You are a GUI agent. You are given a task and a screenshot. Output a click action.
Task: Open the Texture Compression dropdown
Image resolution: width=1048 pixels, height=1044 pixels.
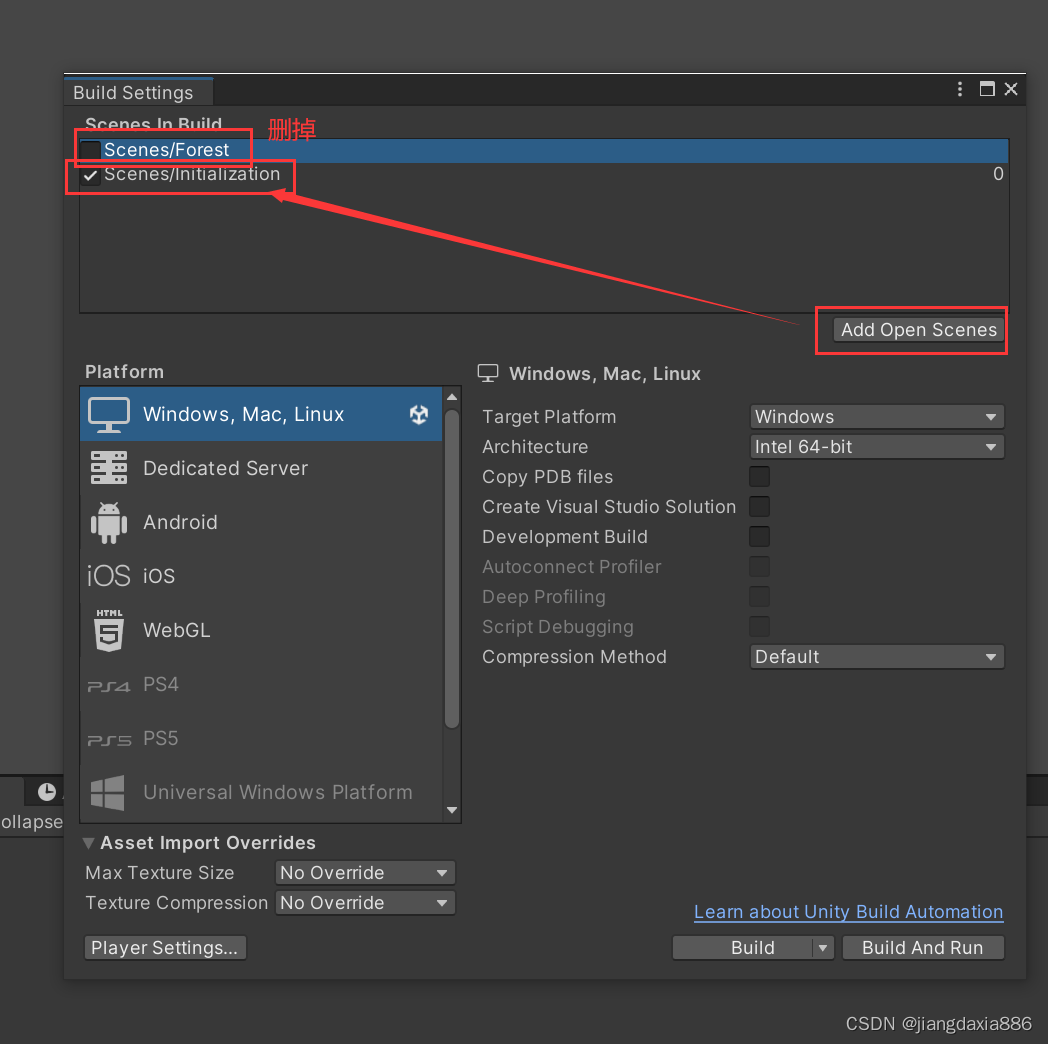coord(365,903)
